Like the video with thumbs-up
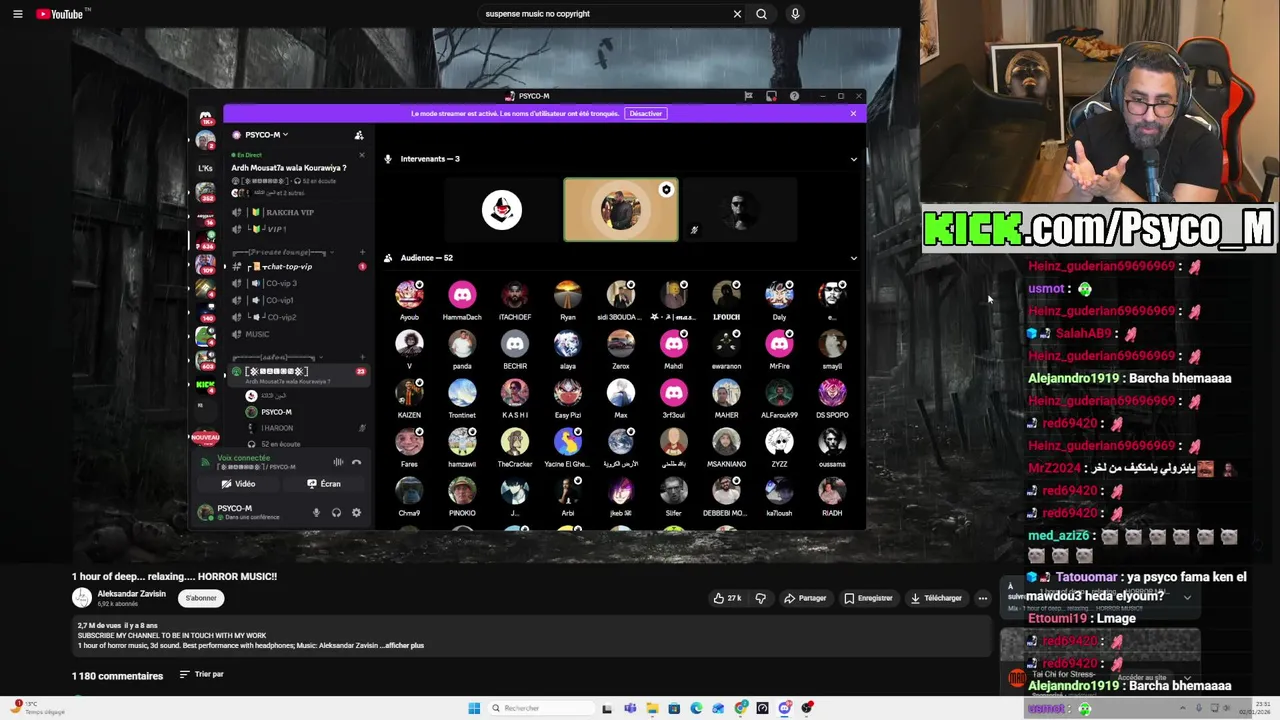The height and width of the screenshot is (720, 1280). [727, 598]
